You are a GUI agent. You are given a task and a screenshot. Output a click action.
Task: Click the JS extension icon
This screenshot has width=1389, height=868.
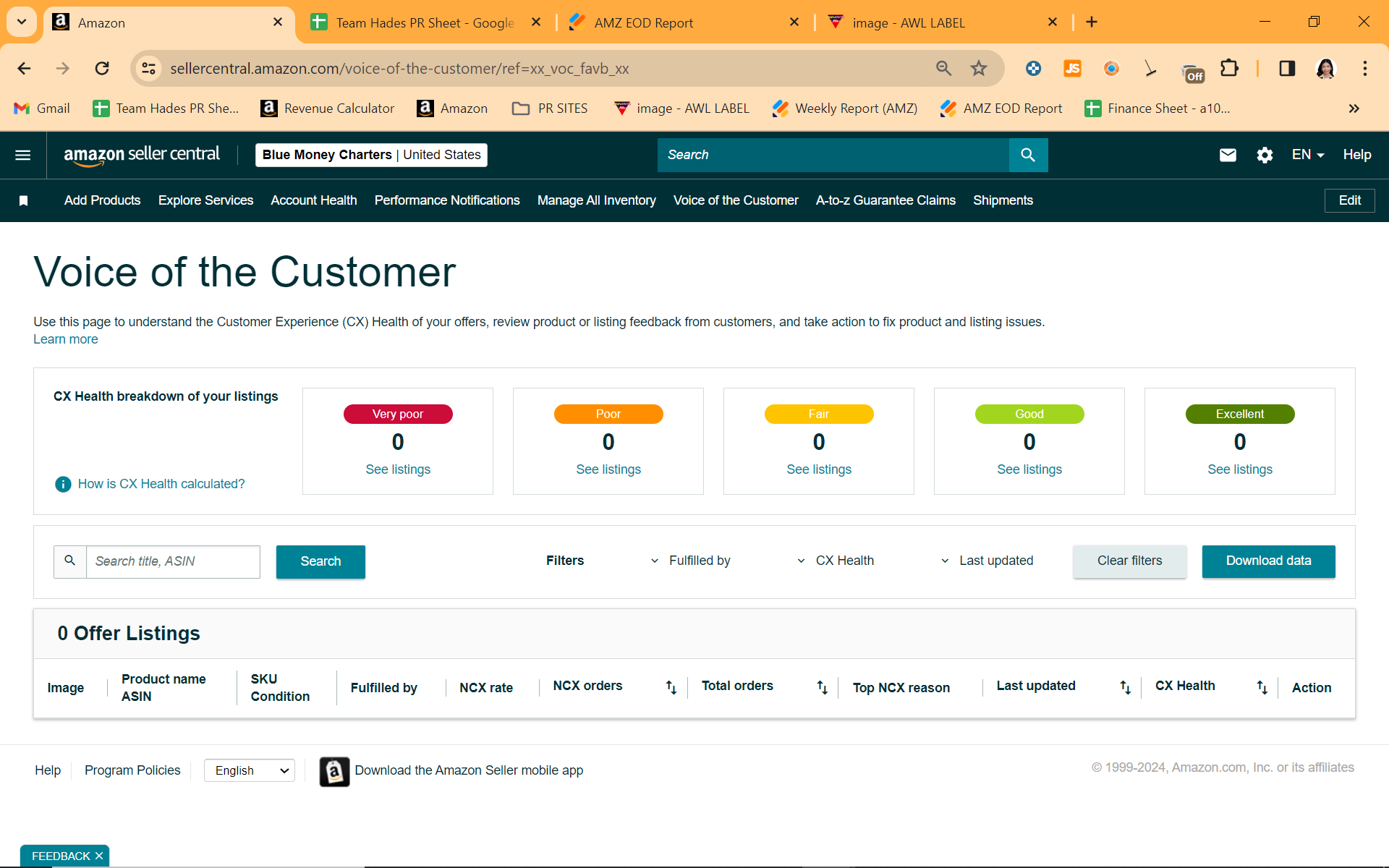click(x=1072, y=69)
